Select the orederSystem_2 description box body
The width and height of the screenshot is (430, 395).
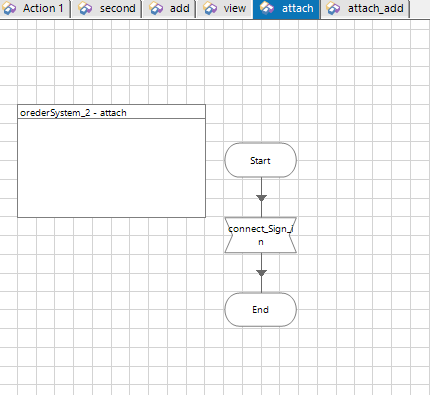111,168
